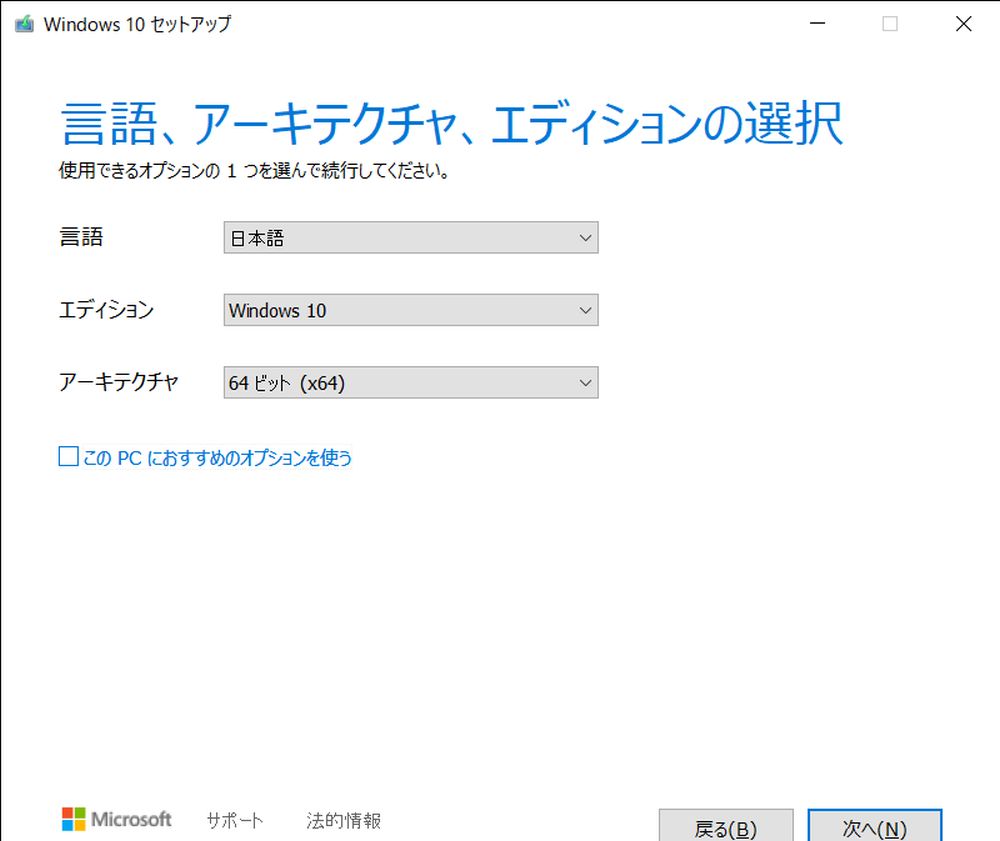Click the Windows 10 セットアップ title bar text

coord(135,24)
